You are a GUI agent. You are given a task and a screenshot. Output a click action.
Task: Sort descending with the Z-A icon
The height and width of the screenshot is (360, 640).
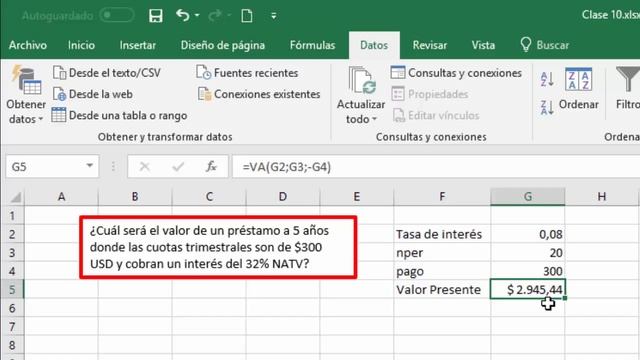click(x=547, y=108)
